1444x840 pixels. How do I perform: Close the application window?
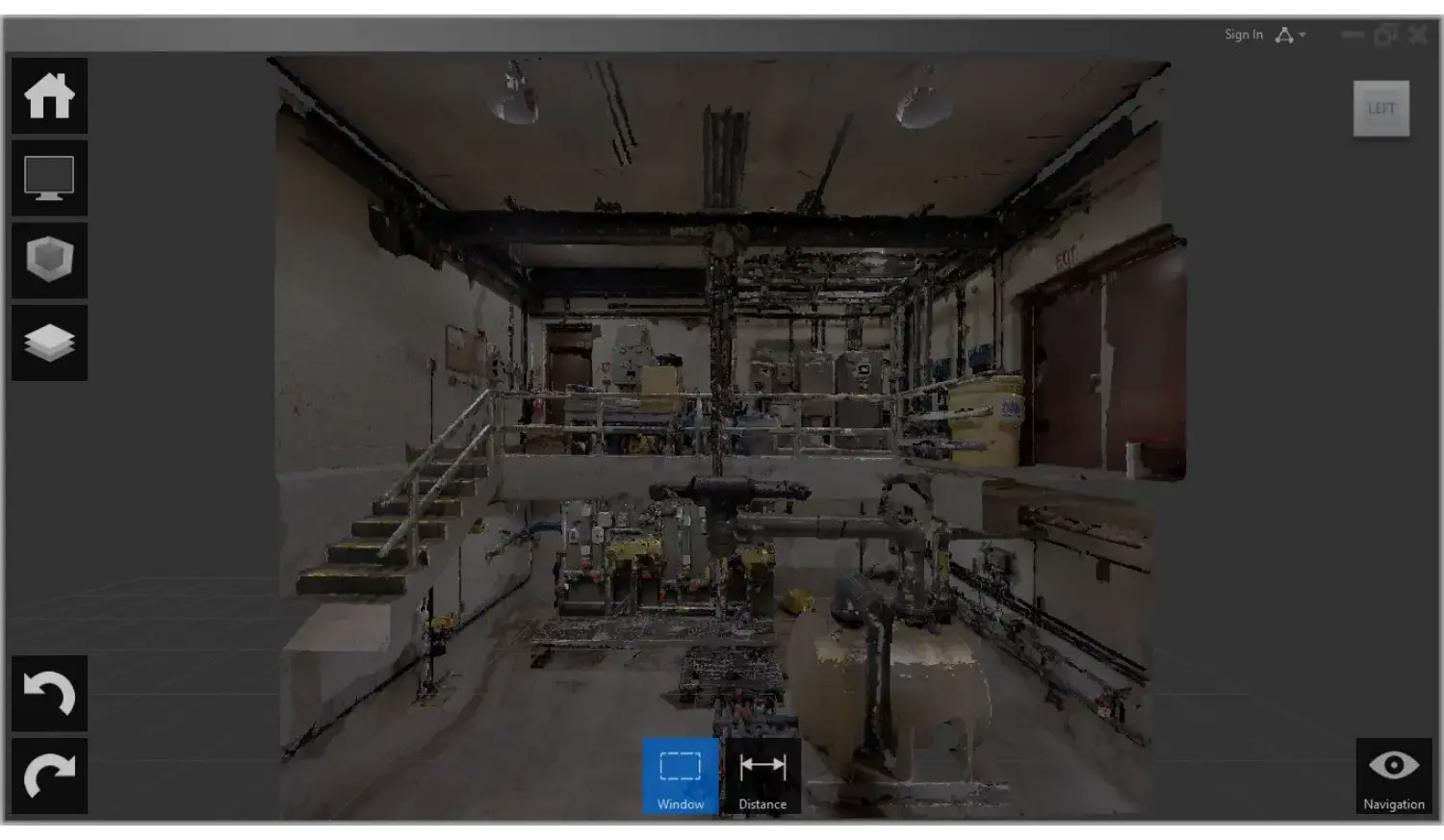[x=1418, y=35]
